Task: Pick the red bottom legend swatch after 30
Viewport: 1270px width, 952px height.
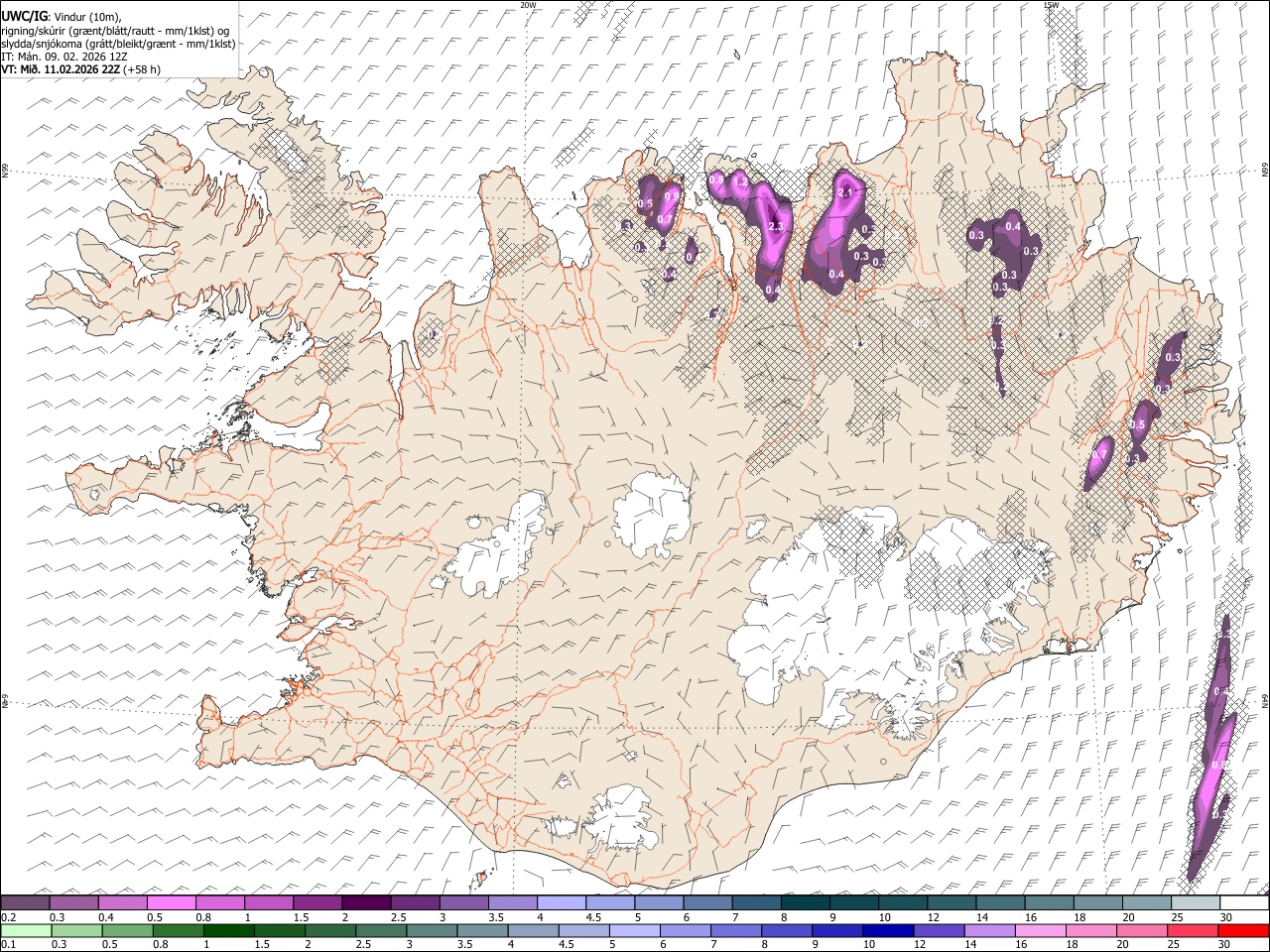Action: click(x=1242, y=931)
